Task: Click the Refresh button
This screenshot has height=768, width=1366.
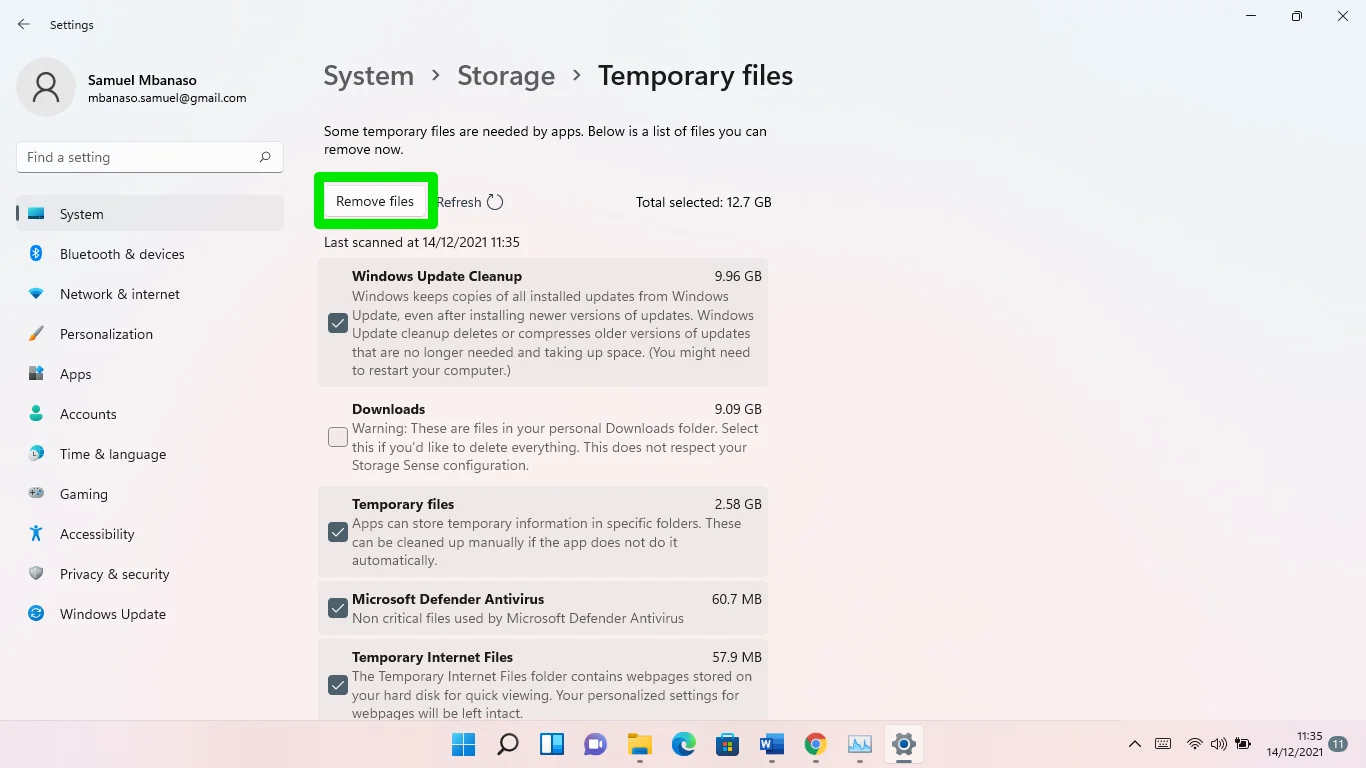Action: [x=470, y=202]
